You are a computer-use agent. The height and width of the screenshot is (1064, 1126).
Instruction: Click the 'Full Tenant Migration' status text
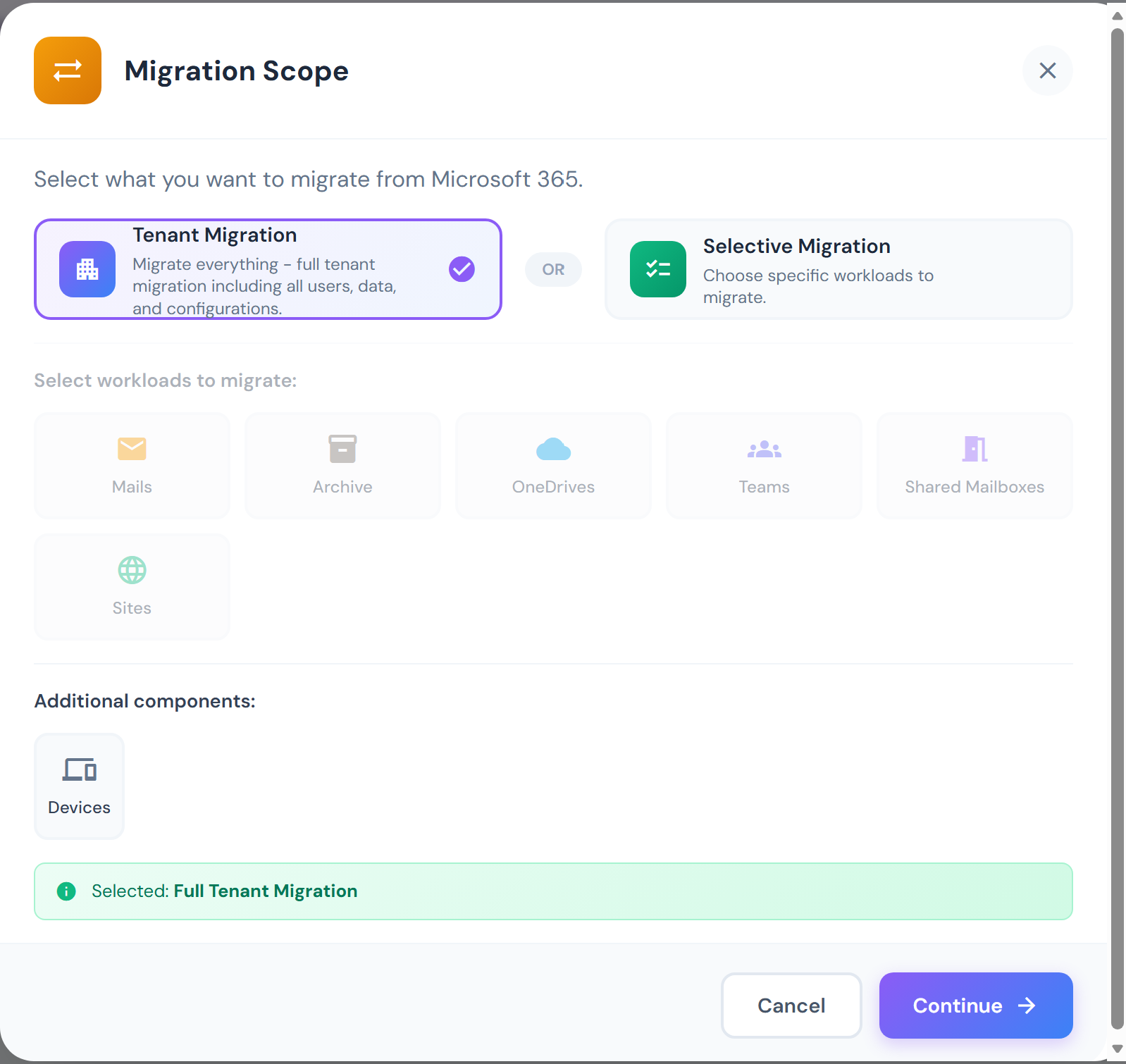[266, 891]
